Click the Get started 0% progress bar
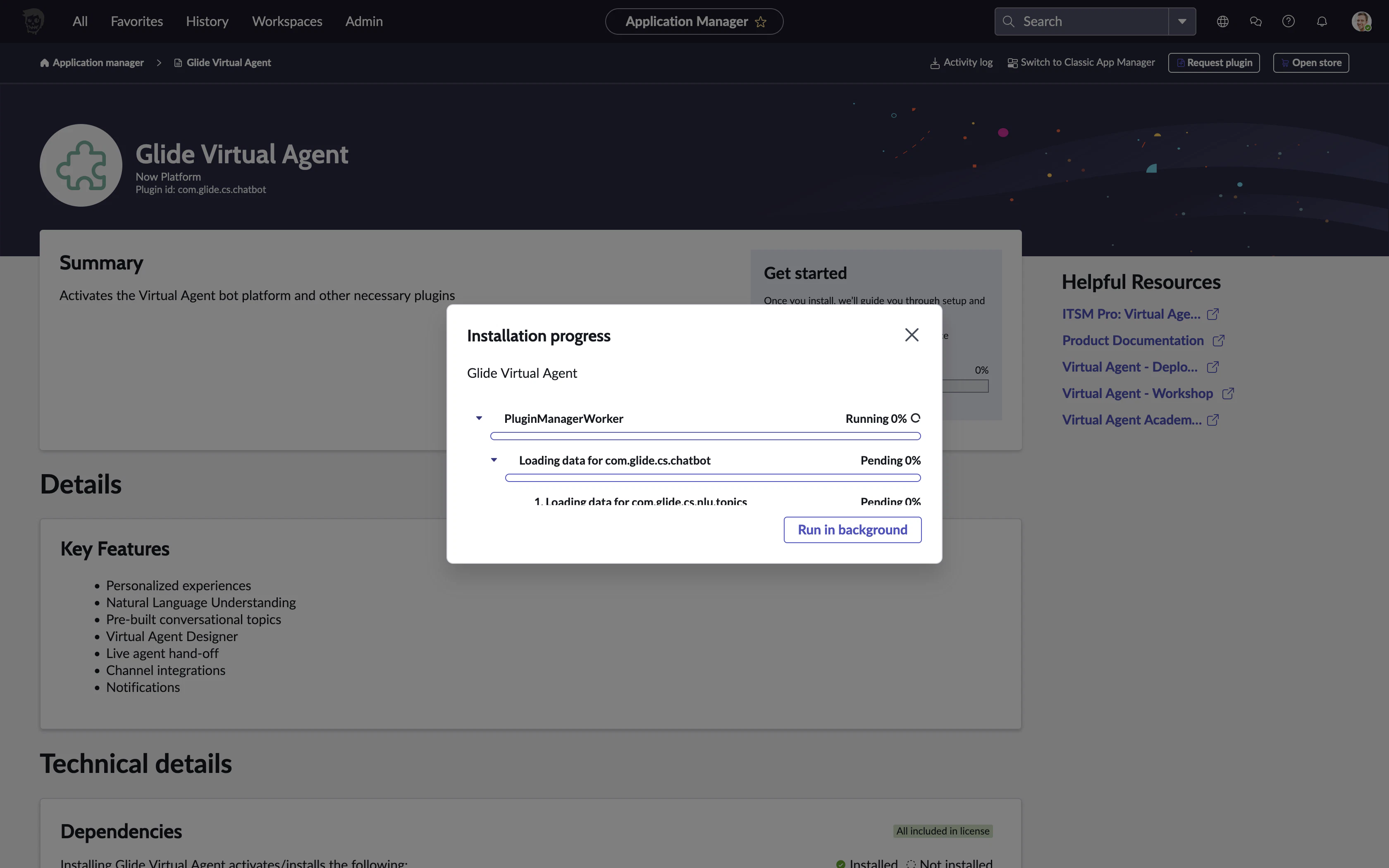Image resolution: width=1389 pixels, height=868 pixels. click(965, 386)
